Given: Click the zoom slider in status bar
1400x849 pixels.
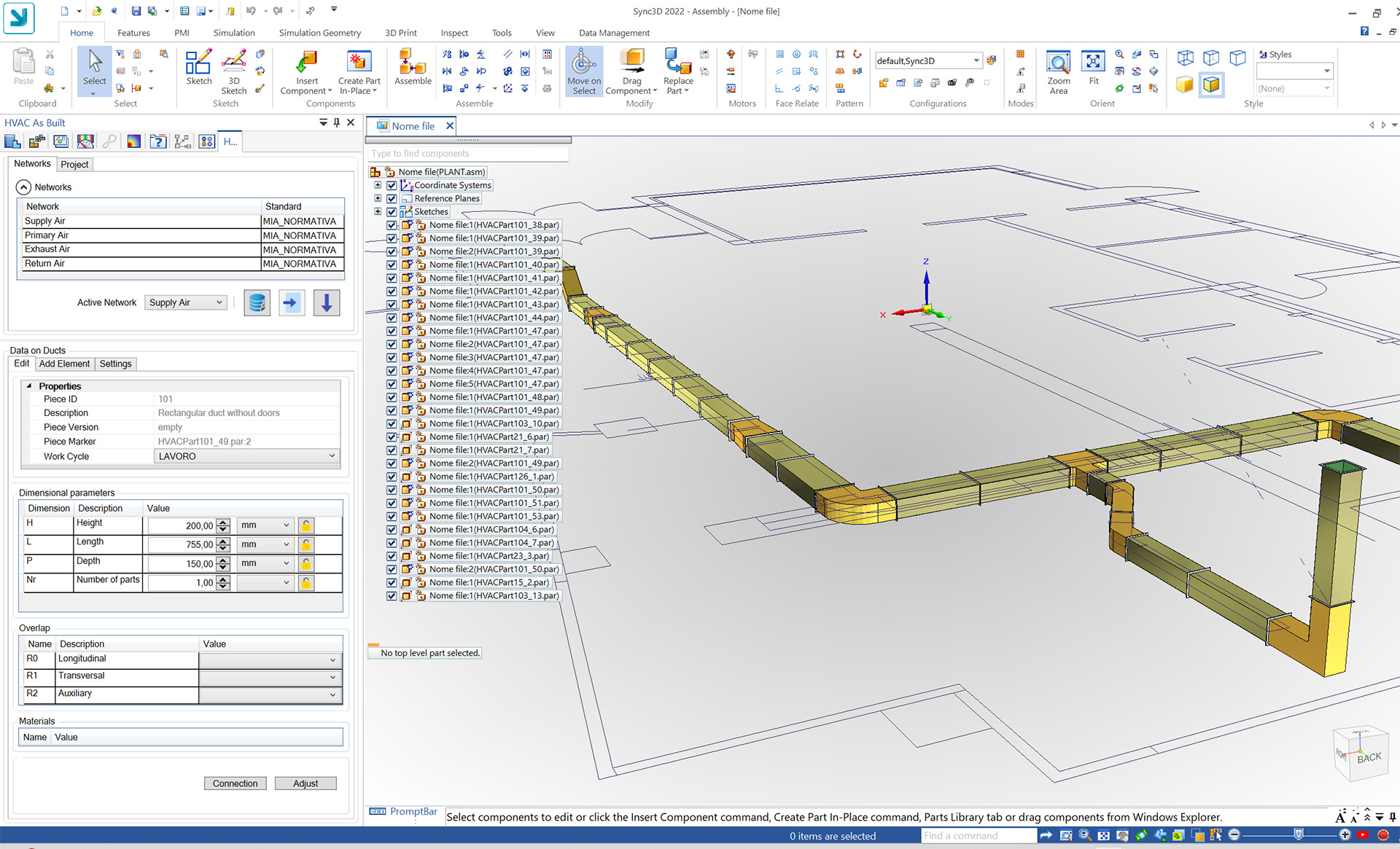Looking at the screenshot, I should pyautogui.click(x=1298, y=834).
